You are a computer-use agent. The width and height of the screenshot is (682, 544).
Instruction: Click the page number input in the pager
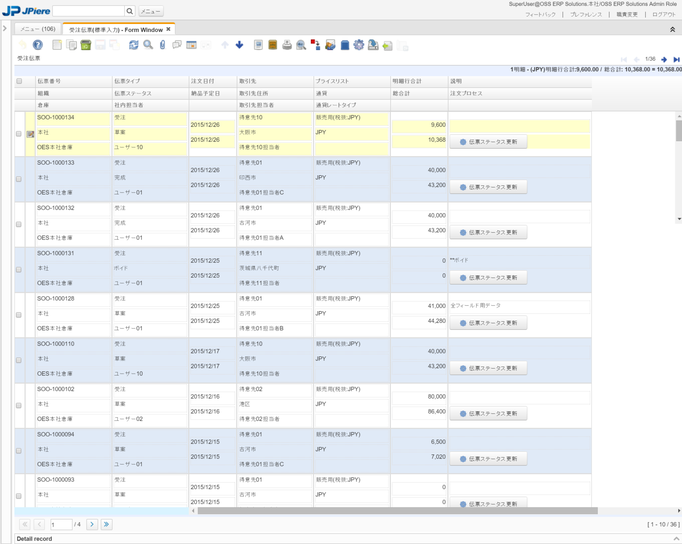[61, 524]
